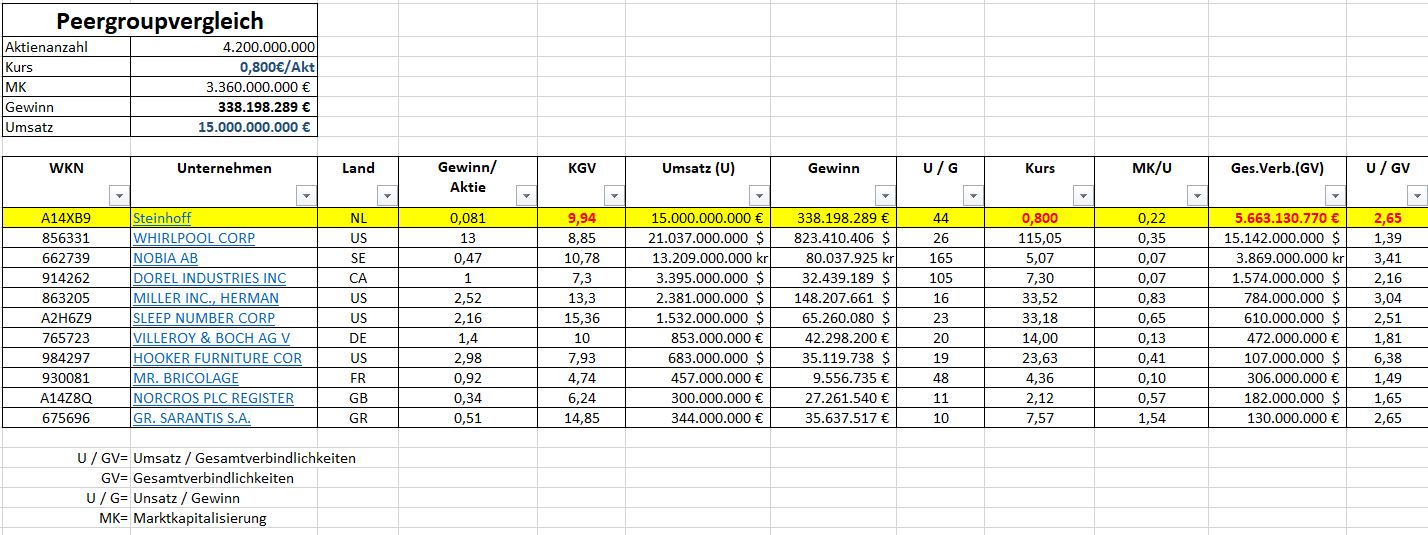Screen dimensions: 1428x535
Task: Open the MR. BRICOLAGE link
Action: click(186, 378)
